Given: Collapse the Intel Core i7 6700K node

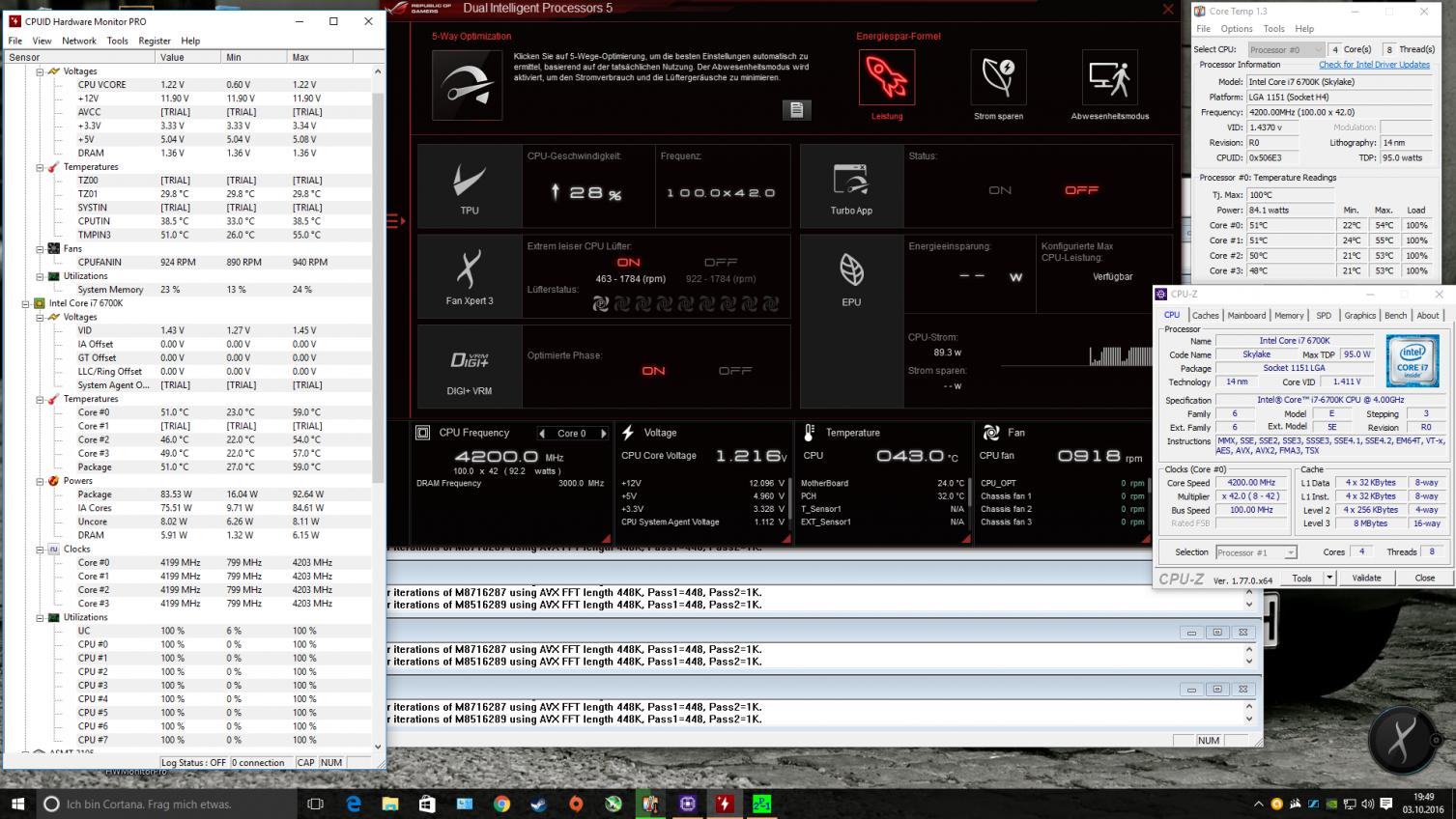Looking at the screenshot, I should click(26, 303).
